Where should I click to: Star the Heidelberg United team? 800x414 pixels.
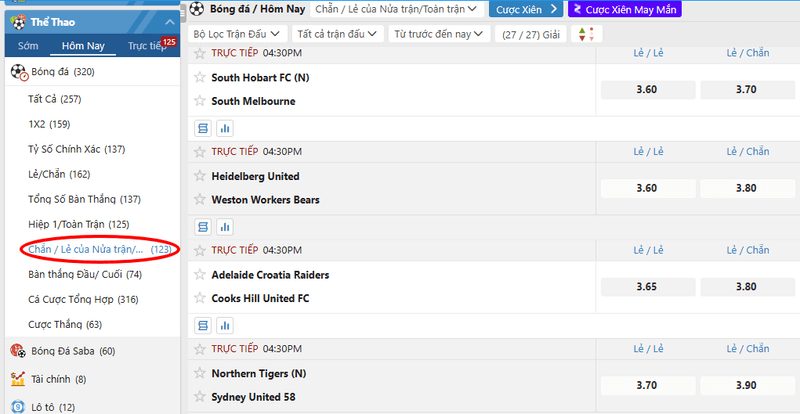200,176
